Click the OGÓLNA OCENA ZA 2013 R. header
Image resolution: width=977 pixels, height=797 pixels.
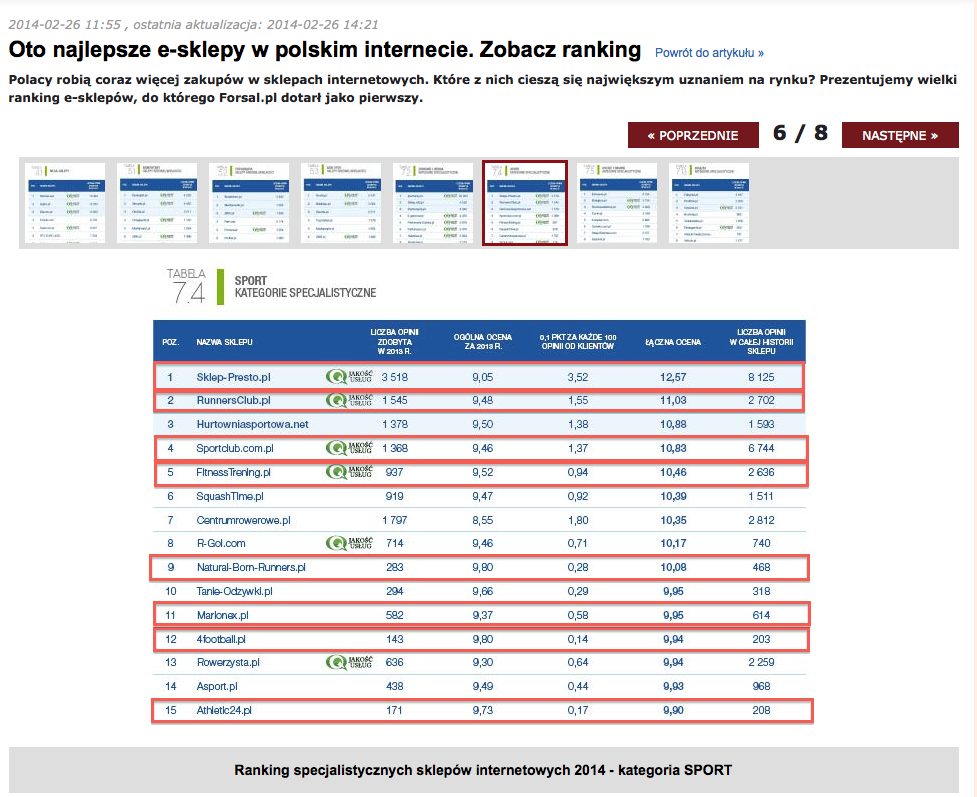point(482,341)
